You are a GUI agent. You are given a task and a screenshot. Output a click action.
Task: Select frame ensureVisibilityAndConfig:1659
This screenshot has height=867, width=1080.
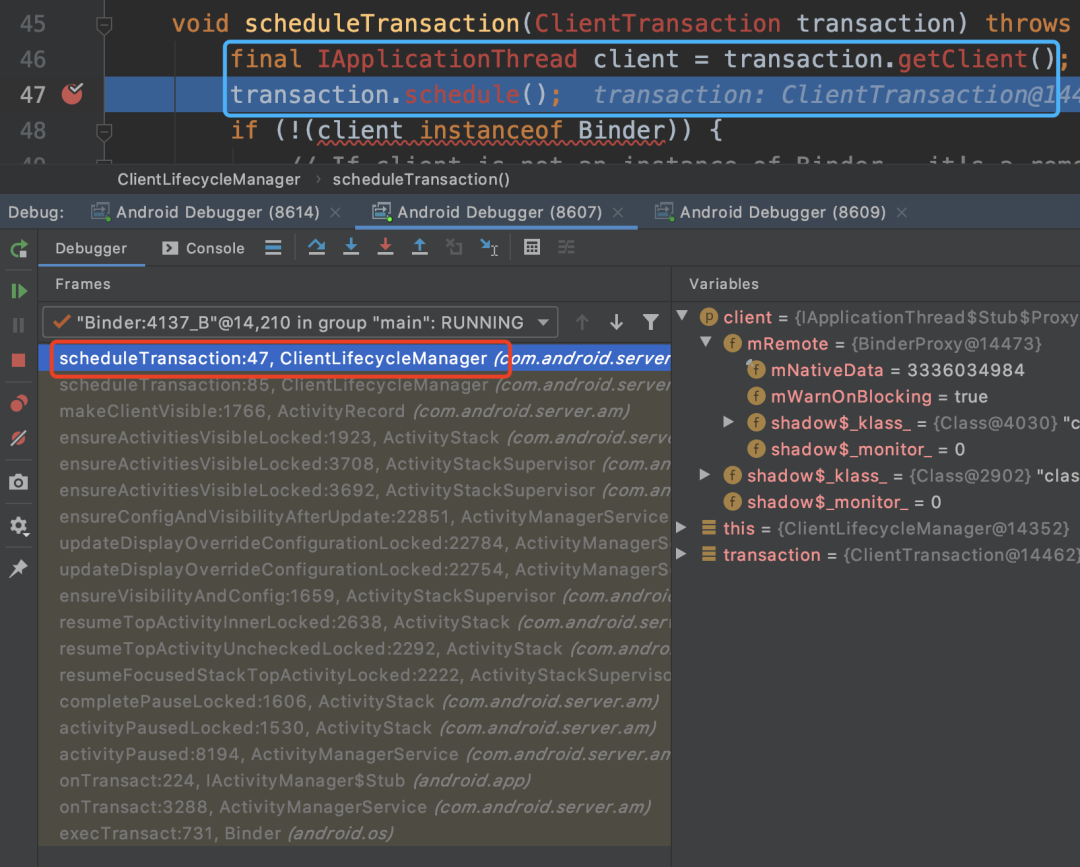pos(355,596)
